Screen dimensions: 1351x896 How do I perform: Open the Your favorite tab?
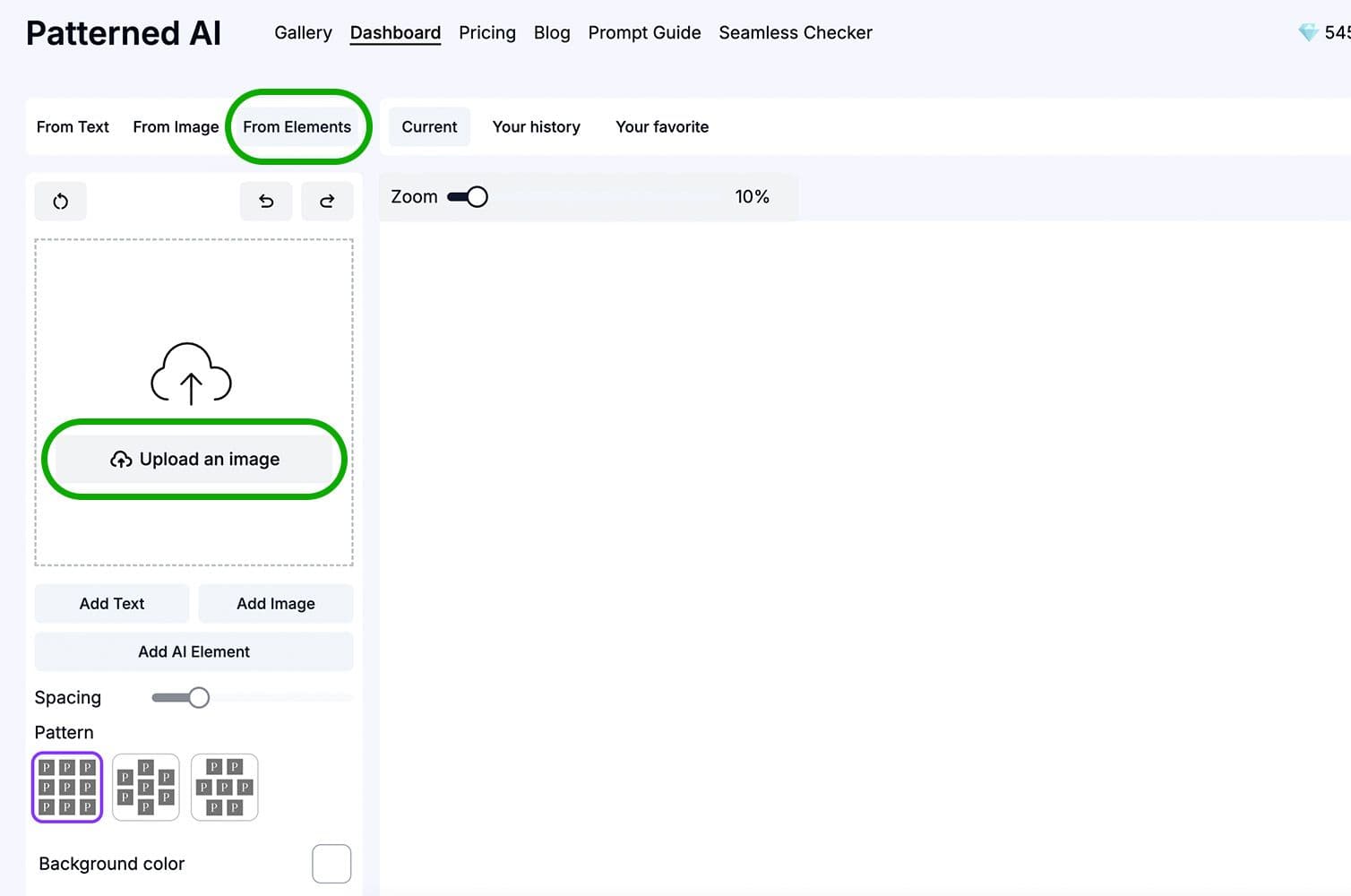coord(662,127)
